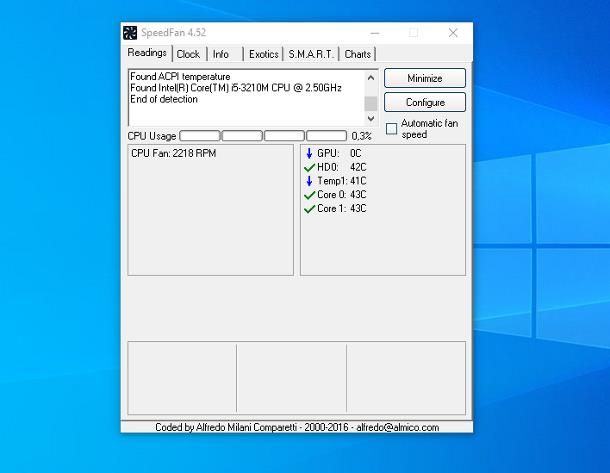The width and height of the screenshot is (610, 473).
Task: Click the SpeedFan title bar minimize button
Action: click(x=375, y=33)
